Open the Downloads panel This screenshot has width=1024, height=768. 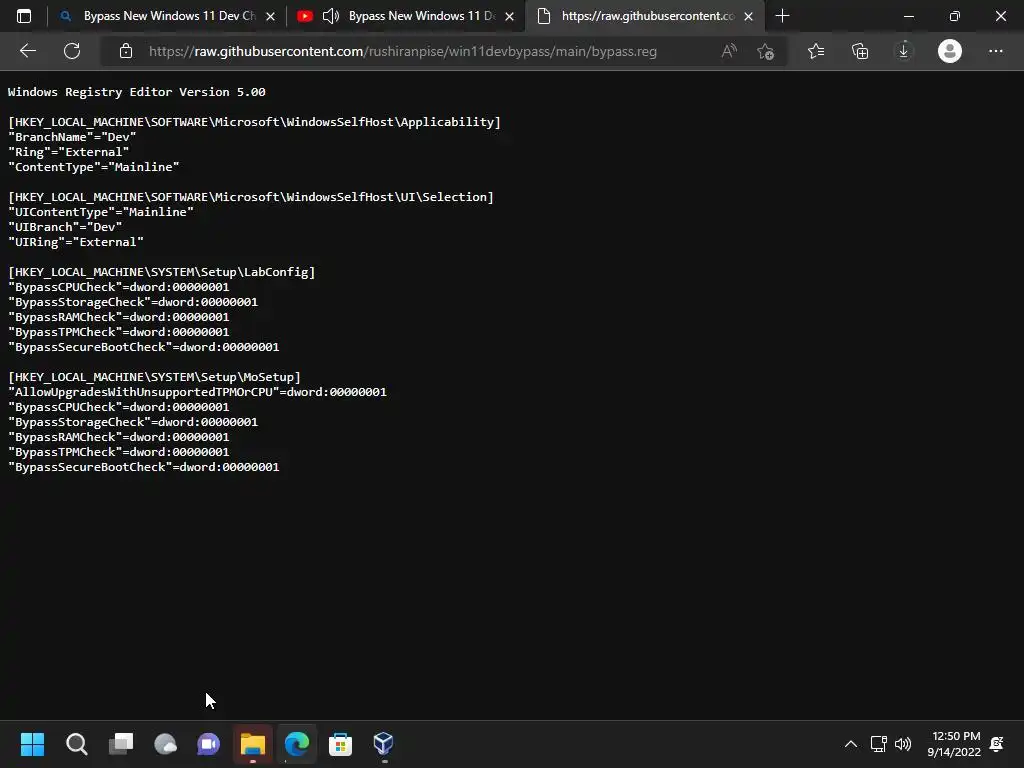[904, 51]
